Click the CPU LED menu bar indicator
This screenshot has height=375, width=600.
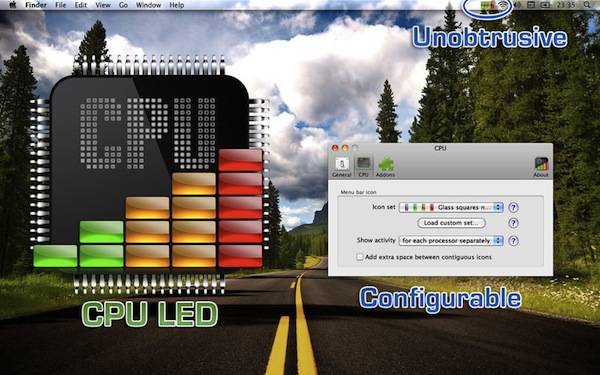point(488,5)
